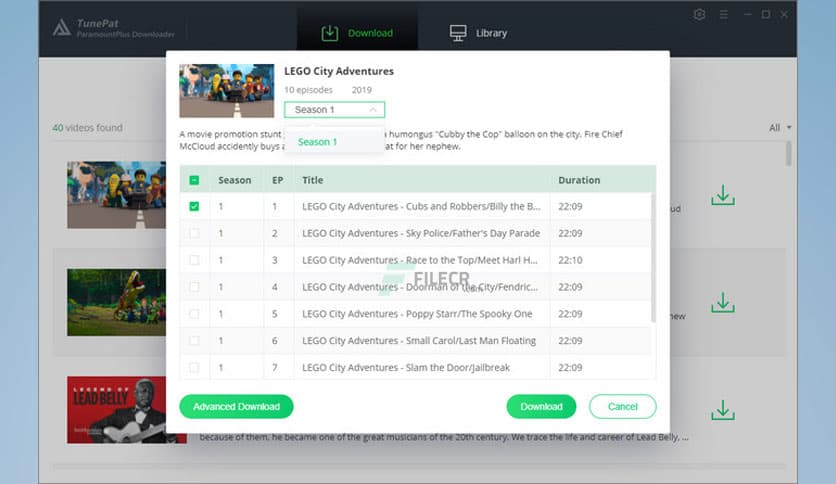Choose Season 1 option in dropdown list

[x=334, y=142]
